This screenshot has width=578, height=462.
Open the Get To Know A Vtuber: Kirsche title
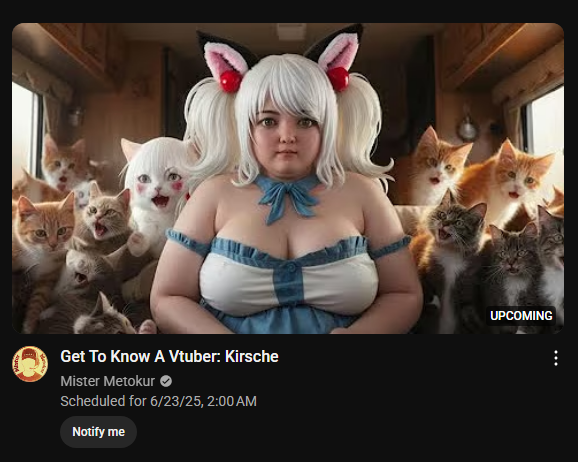pyautogui.click(x=169, y=357)
